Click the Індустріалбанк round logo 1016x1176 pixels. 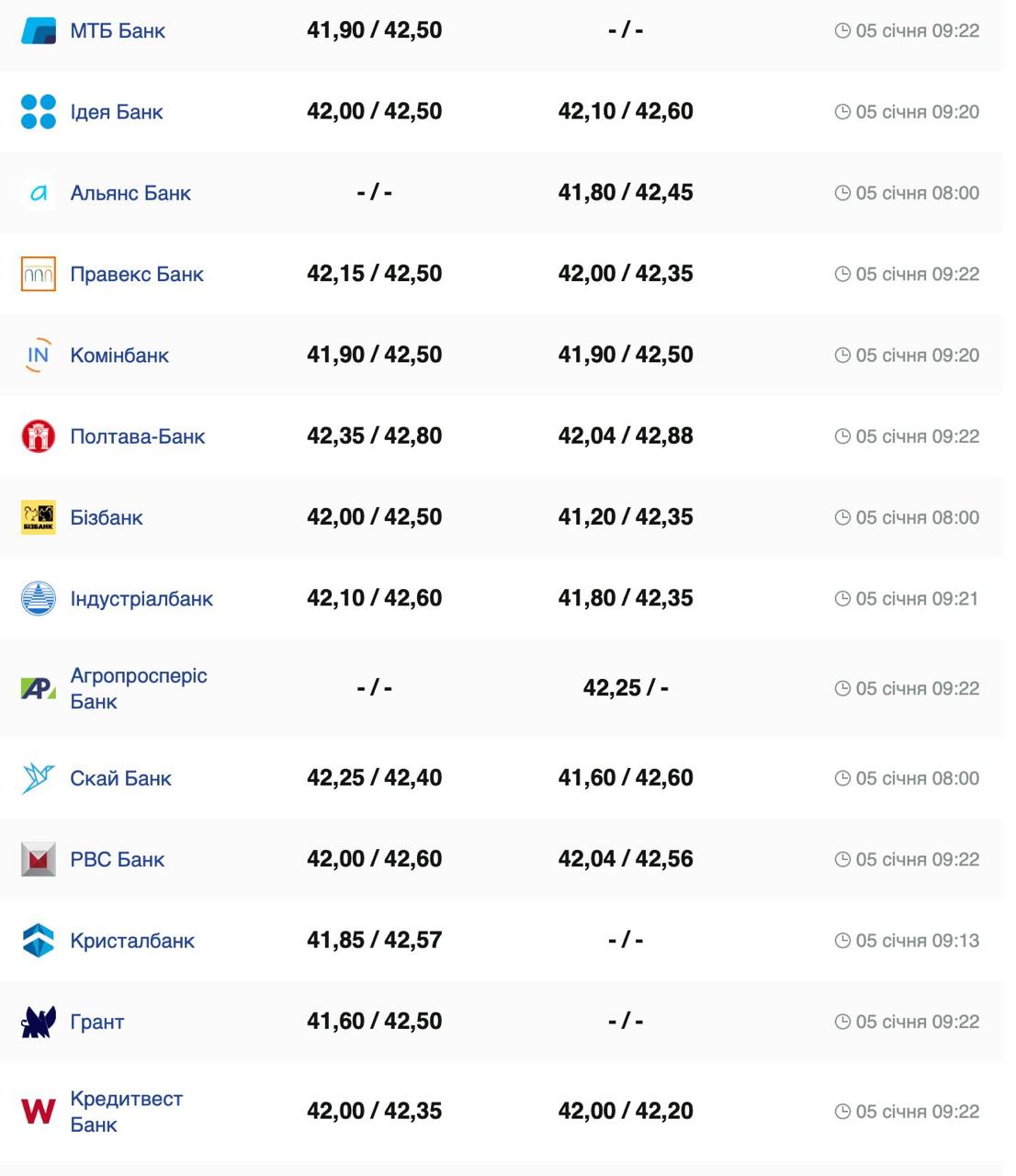point(39,599)
